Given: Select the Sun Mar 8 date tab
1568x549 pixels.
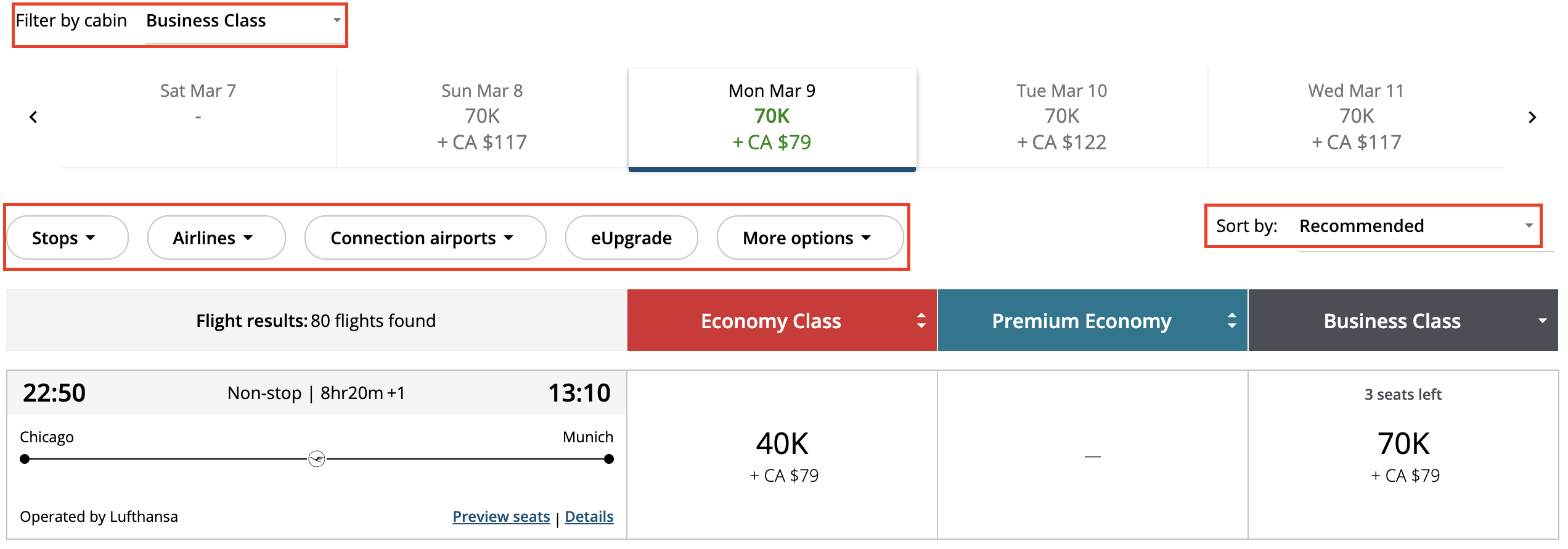Looking at the screenshot, I should point(482,117).
